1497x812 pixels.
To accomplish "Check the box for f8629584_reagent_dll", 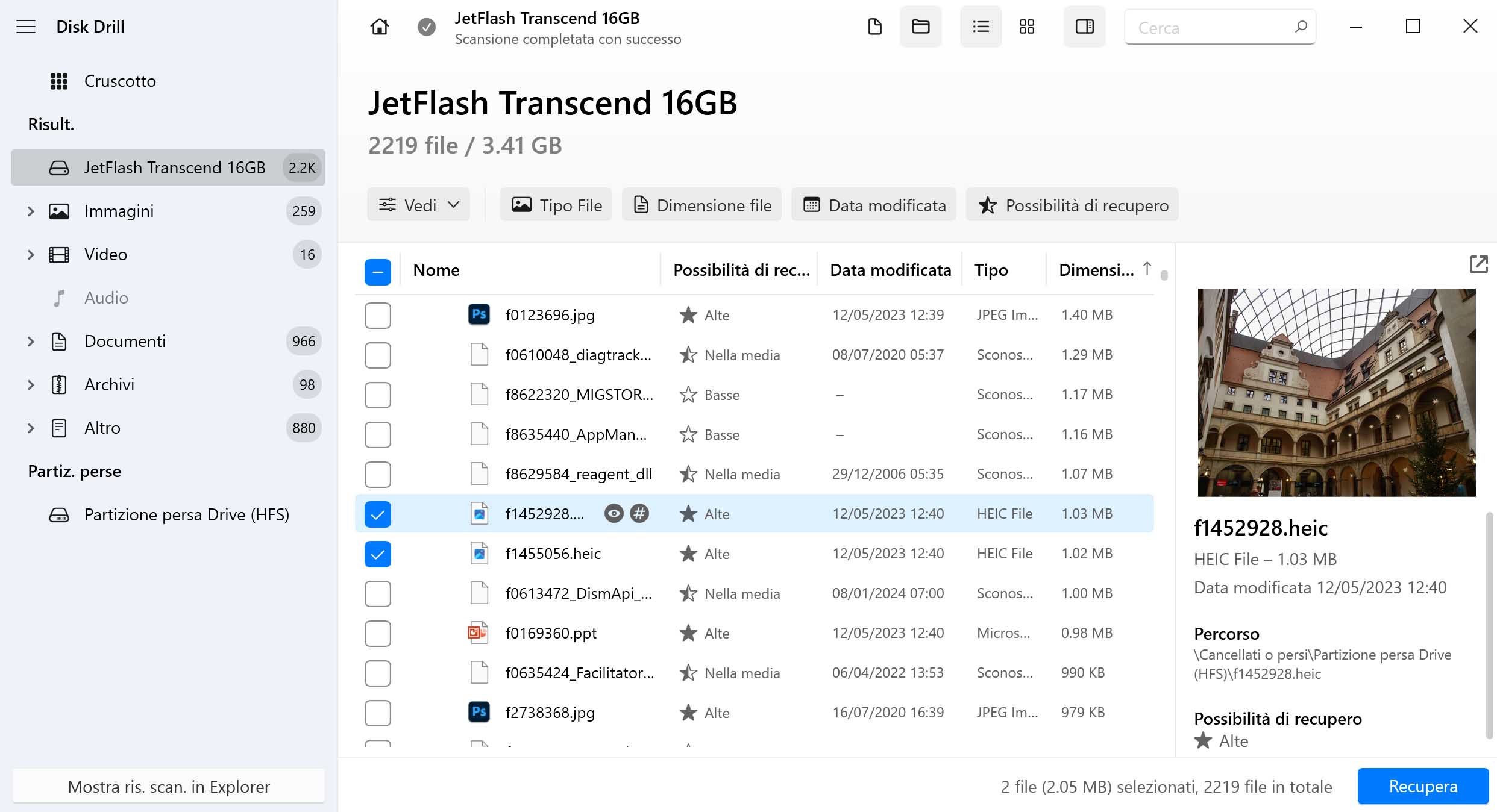I will (x=377, y=474).
